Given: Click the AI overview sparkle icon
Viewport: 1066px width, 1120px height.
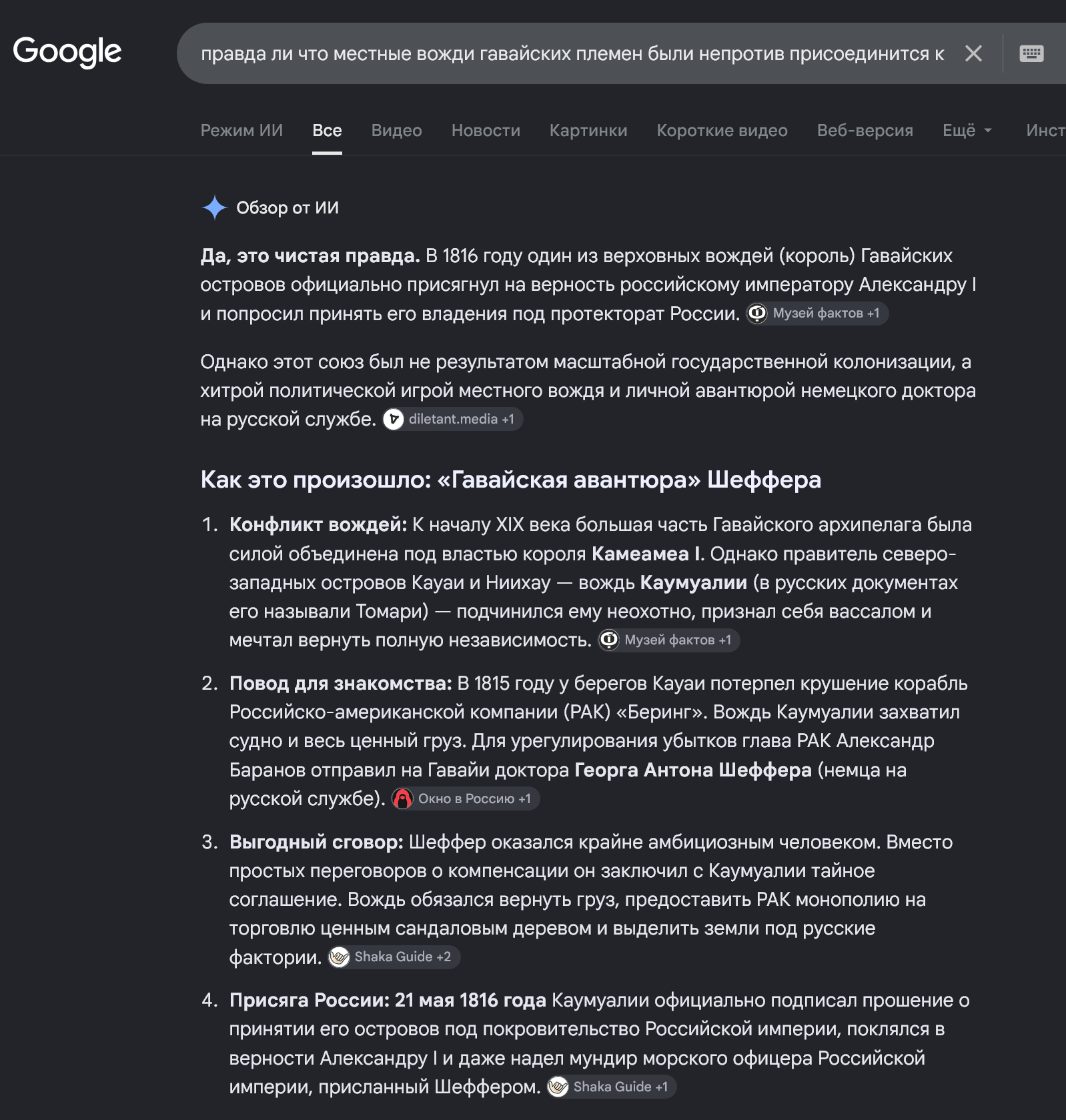Looking at the screenshot, I should 215,208.
